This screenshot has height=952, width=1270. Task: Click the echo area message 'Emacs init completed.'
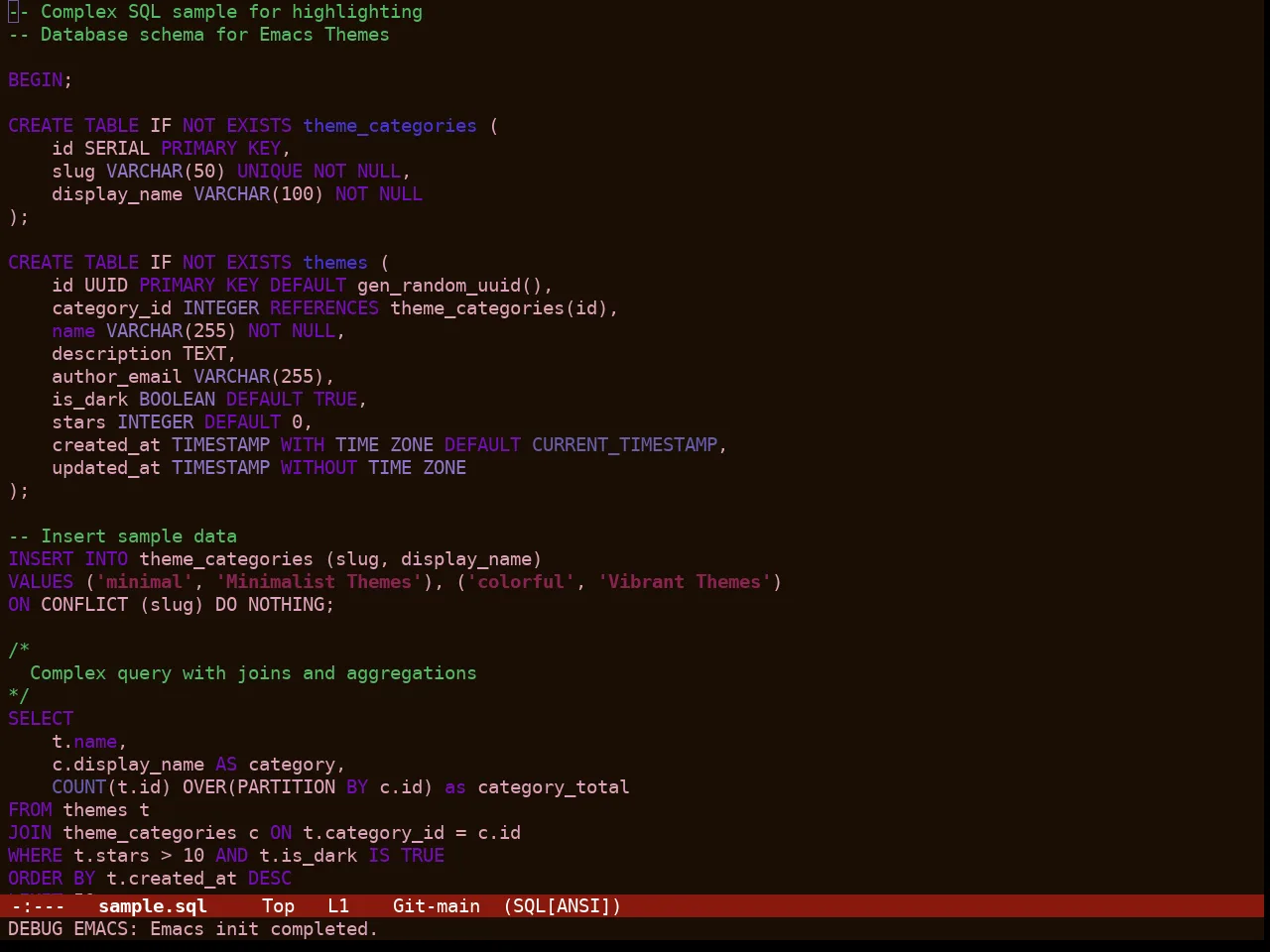tap(264, 928)
